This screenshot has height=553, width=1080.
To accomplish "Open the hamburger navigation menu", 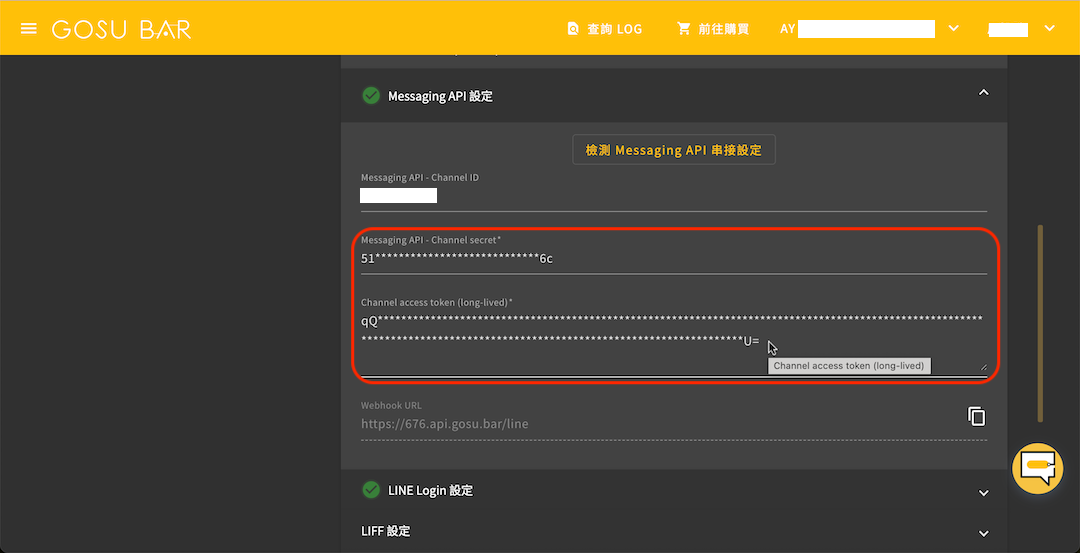I will [x=28, y=29].
